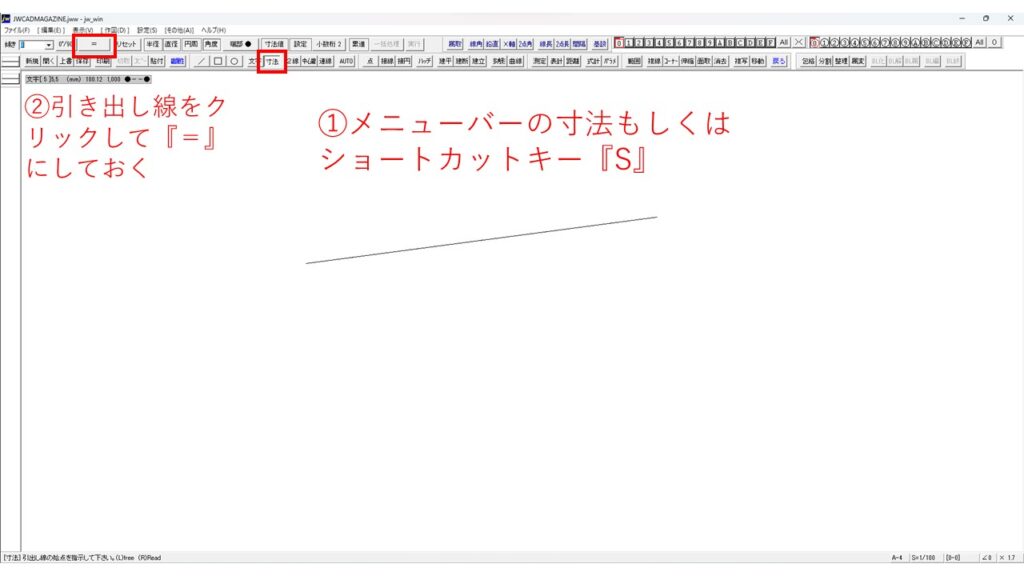1024x576 pixels.
Task: Select the line drawing tool icon
Action: click(x=203, y=61)
